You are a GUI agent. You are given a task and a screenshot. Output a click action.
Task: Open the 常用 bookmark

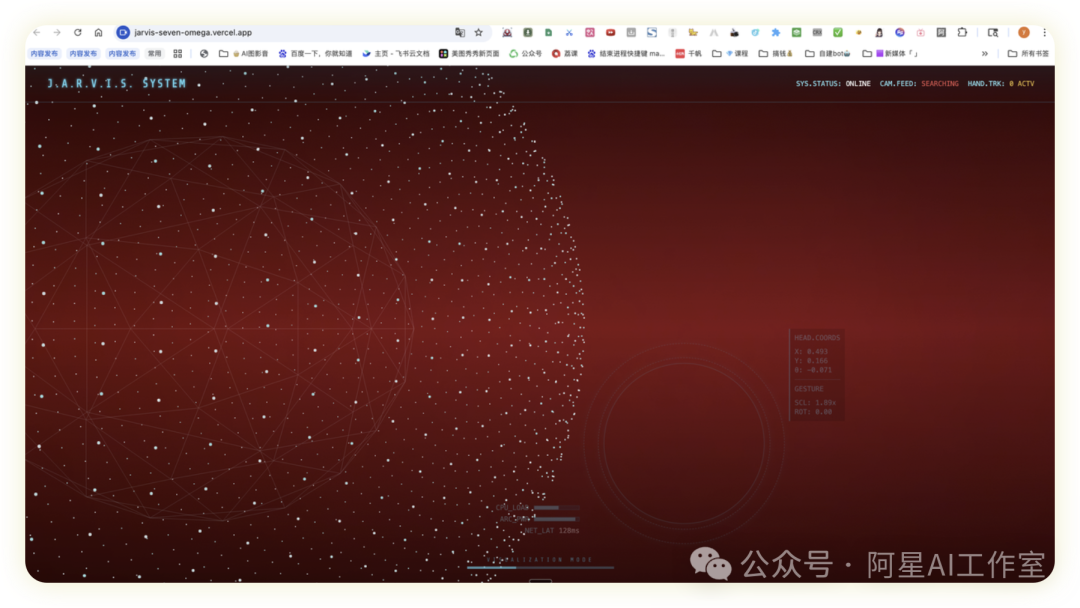pos(154,54)
